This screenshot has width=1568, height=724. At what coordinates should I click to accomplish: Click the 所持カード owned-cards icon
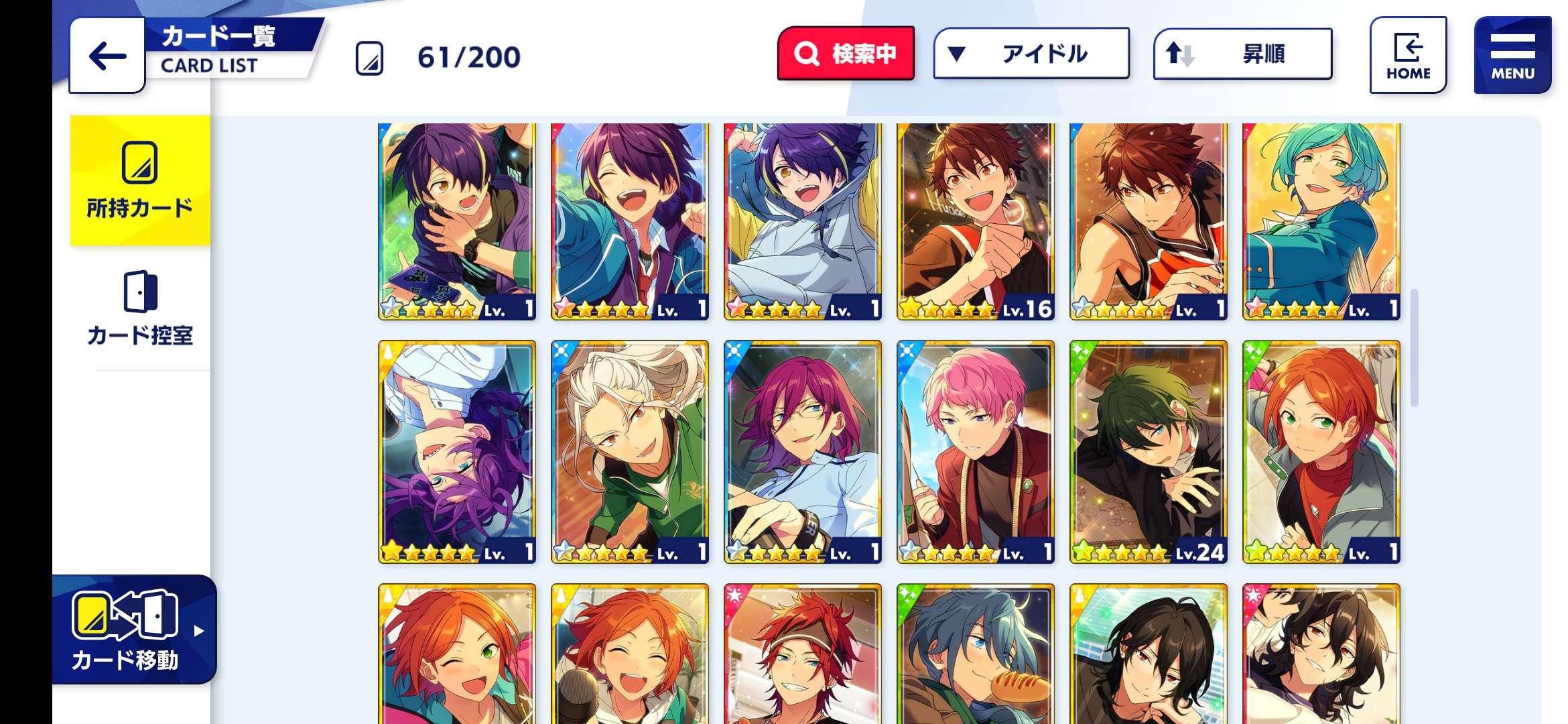point(139,162)
